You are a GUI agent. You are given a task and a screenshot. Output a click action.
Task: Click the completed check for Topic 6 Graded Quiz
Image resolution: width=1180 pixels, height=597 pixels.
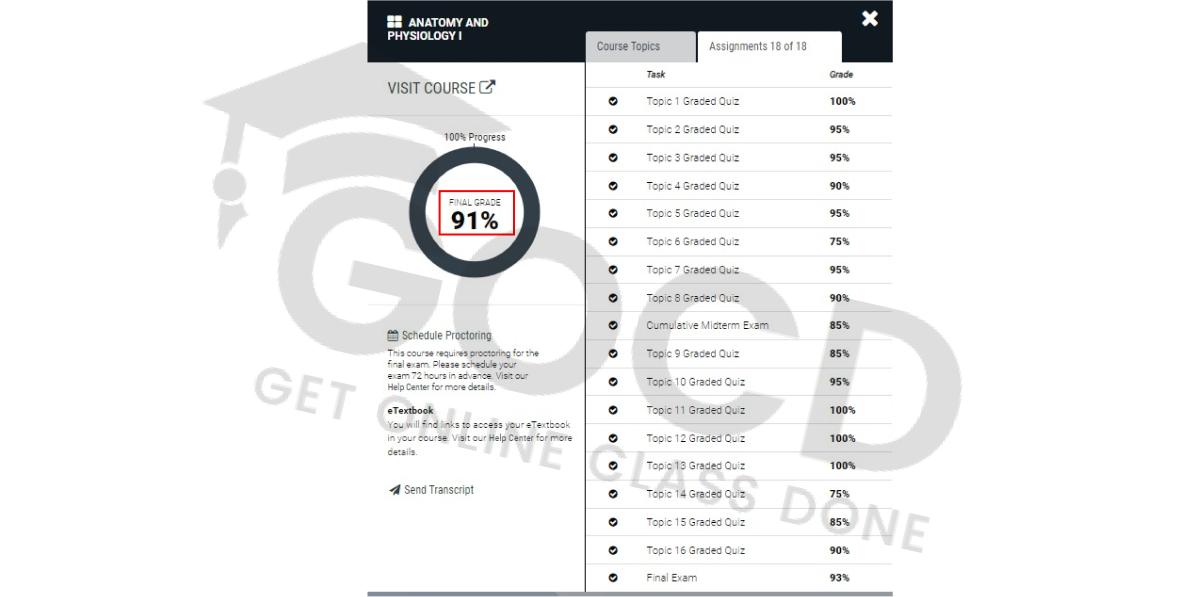613,241
